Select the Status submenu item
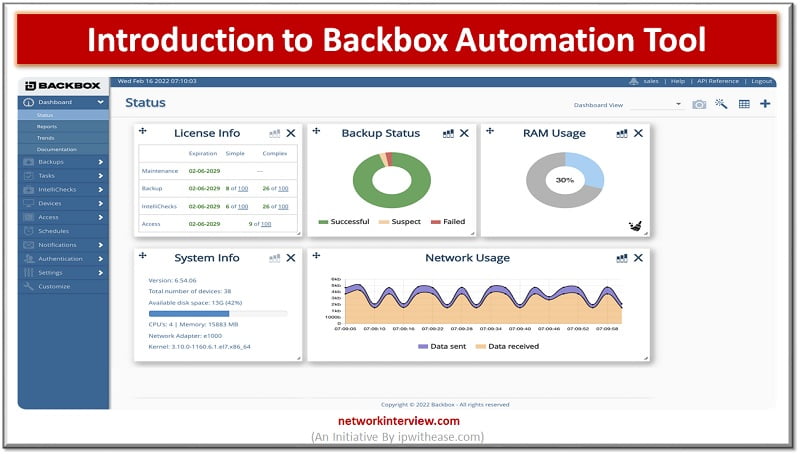 (45, 115)
